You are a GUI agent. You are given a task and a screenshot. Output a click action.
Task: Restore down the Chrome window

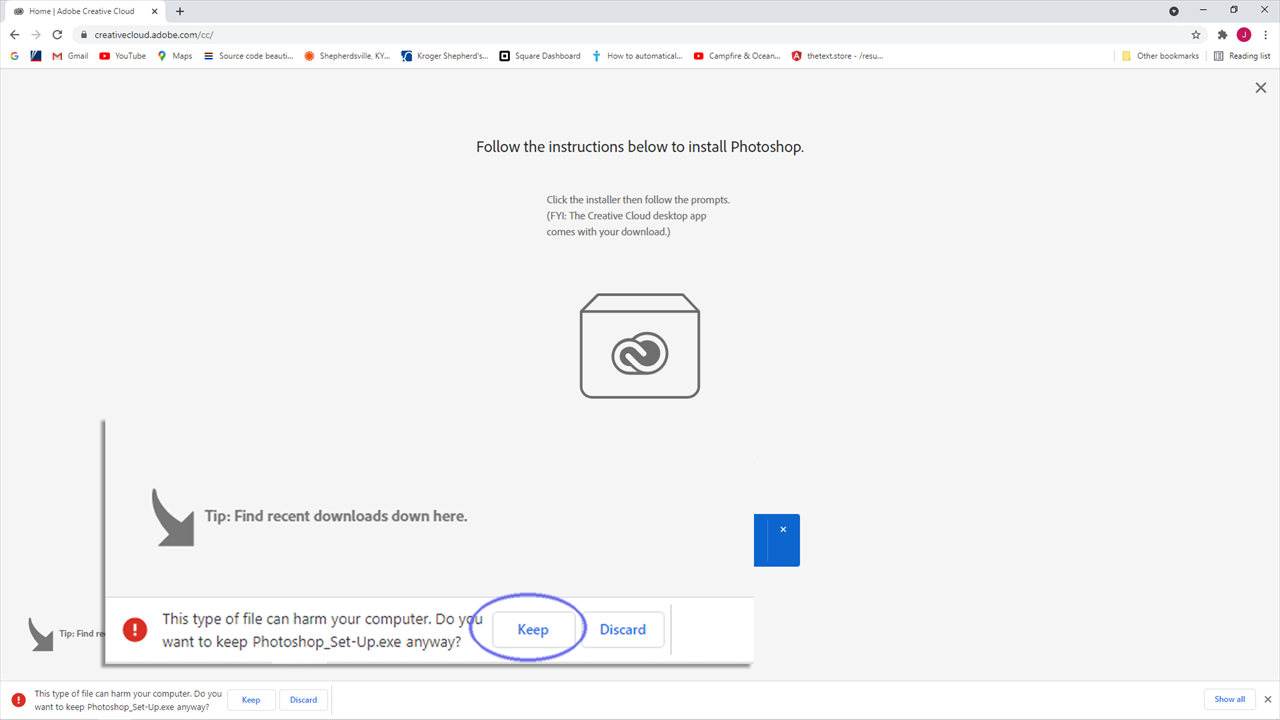[x=1234, y=10]
